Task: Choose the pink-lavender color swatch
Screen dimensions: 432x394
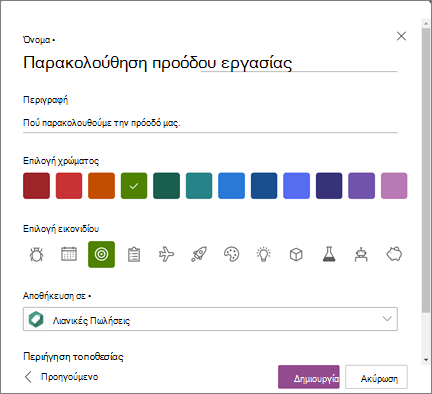Action: coord(394,186)
